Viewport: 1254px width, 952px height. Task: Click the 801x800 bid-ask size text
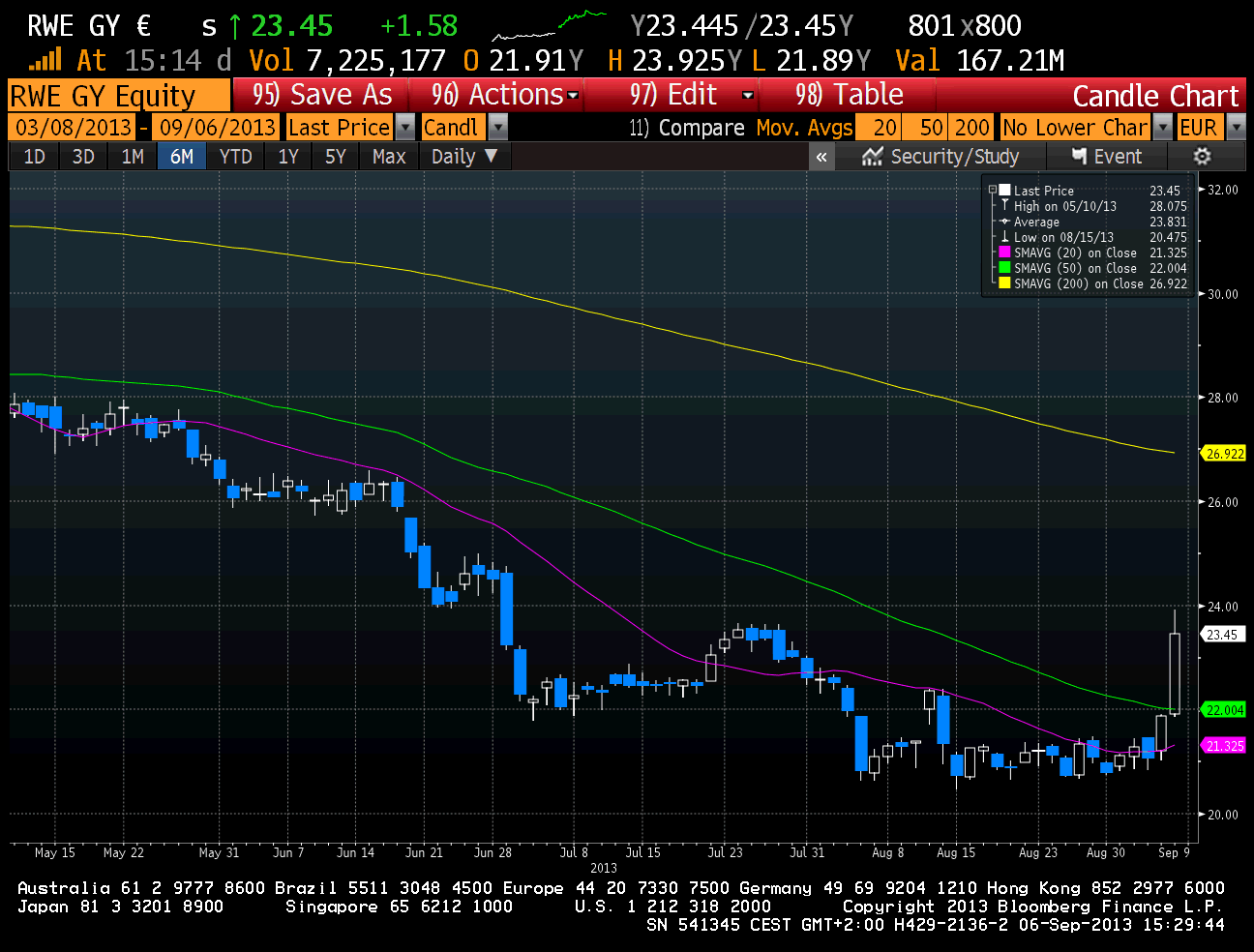point(965,26)
